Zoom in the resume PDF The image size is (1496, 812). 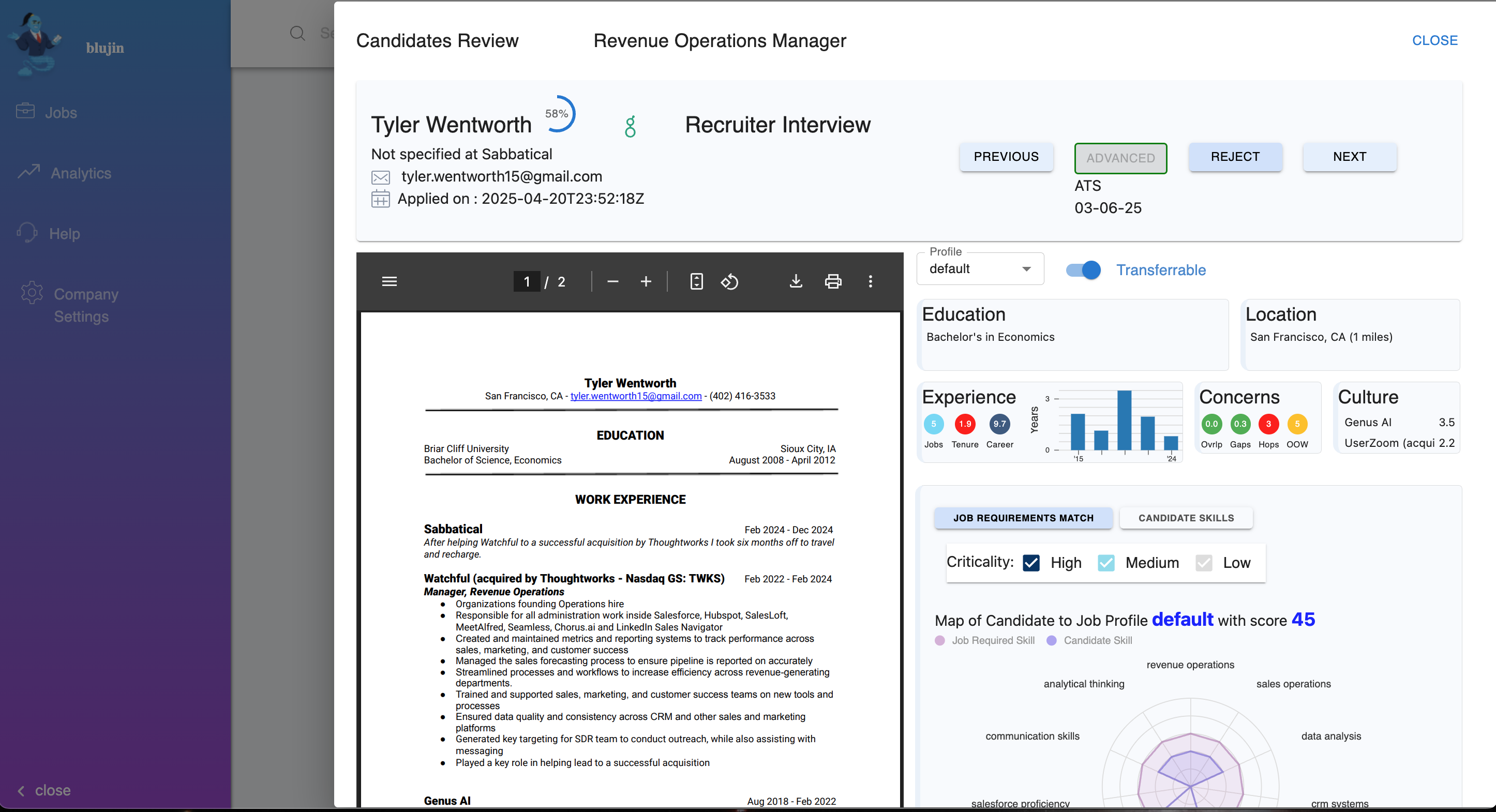646,282
